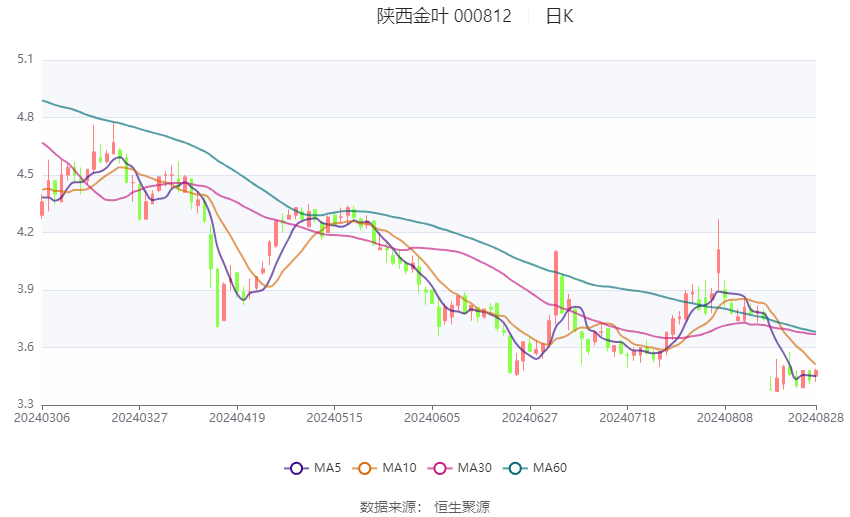Screen dimensions: 850x517
Task: Click the x-axis date 20240419
Action: pyautogui.click(x=237, y=418)
